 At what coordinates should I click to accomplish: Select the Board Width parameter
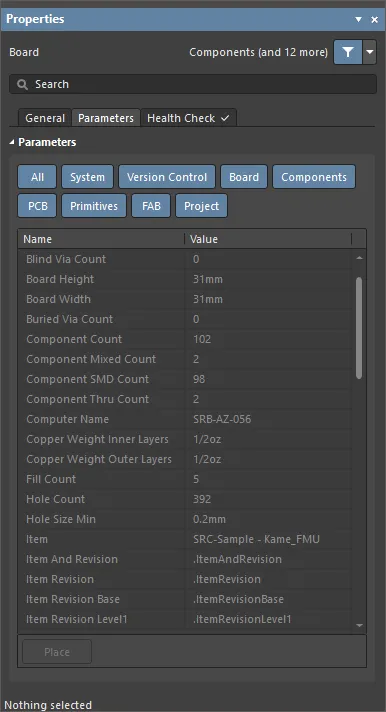[x=185, y=299]
